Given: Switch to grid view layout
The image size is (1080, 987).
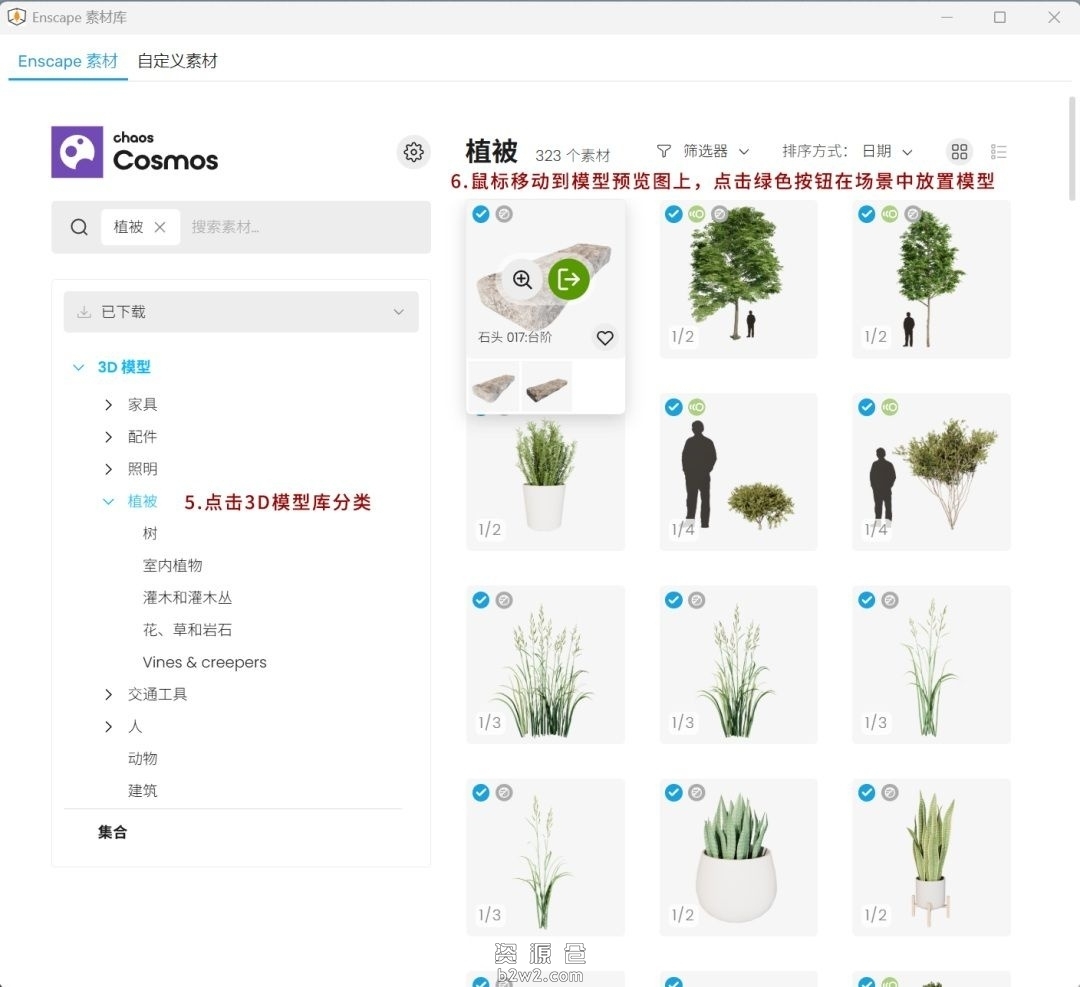Looking at the screenshot, I should click(959, 151).
